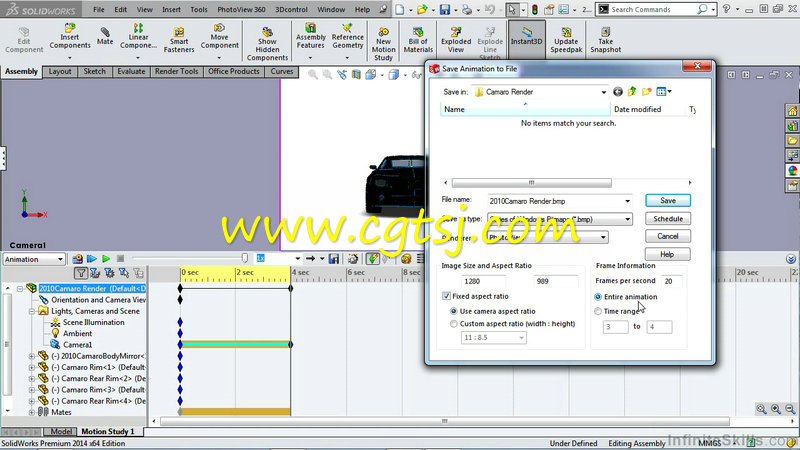Viewport: 800px width, 450px height.
Task: Toggle the Autokey icon in motion toolbar
Action: pos(372,259)
